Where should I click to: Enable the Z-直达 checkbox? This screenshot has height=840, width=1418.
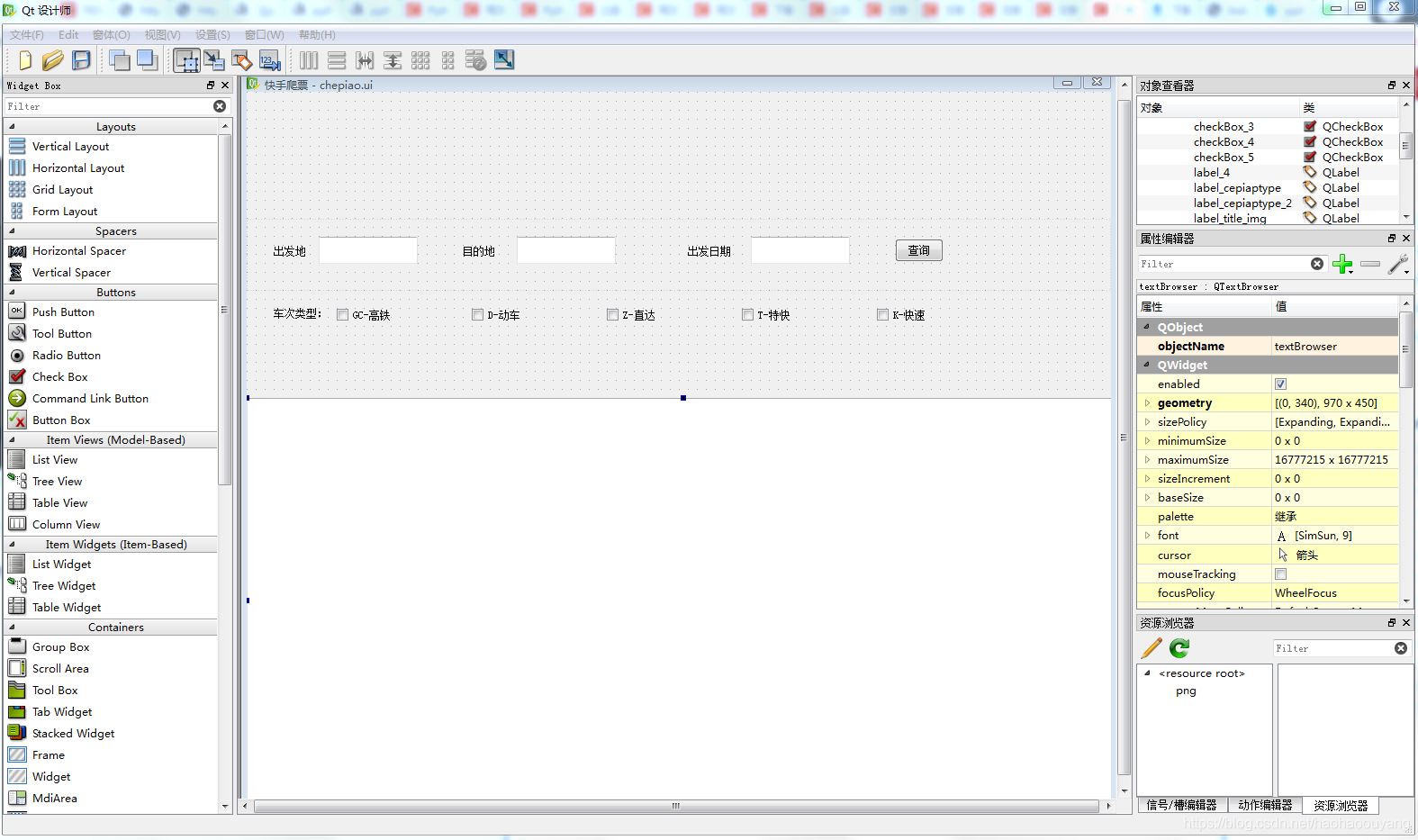pos(613,315)
